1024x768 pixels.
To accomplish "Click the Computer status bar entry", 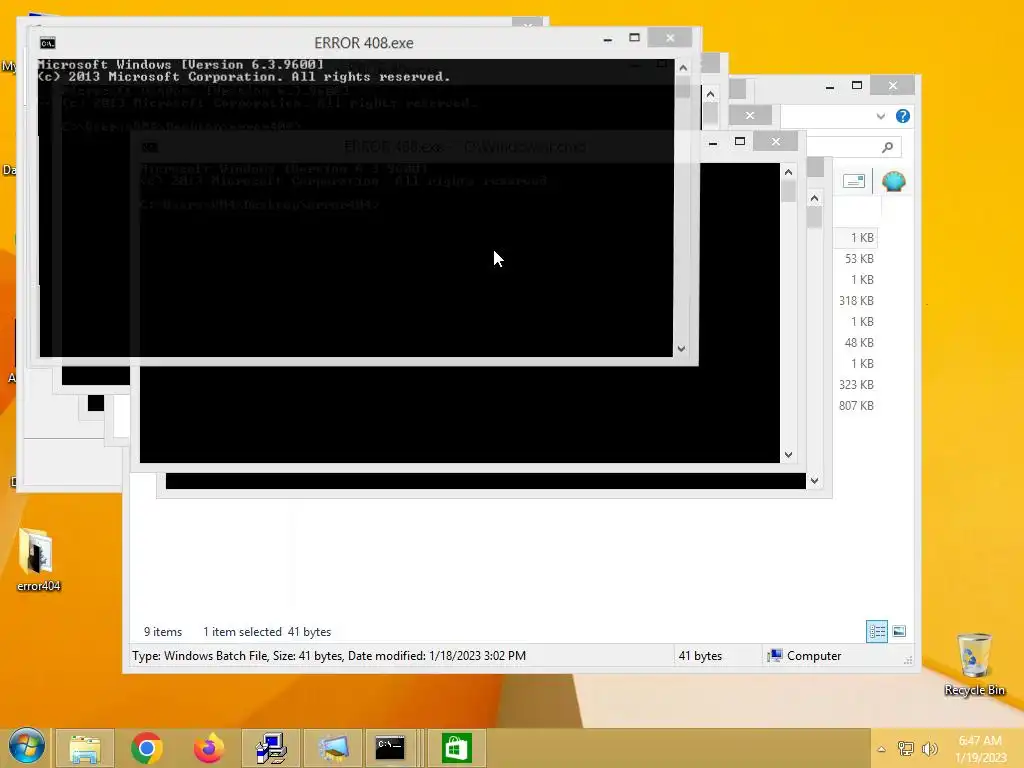I will (804, 656).
